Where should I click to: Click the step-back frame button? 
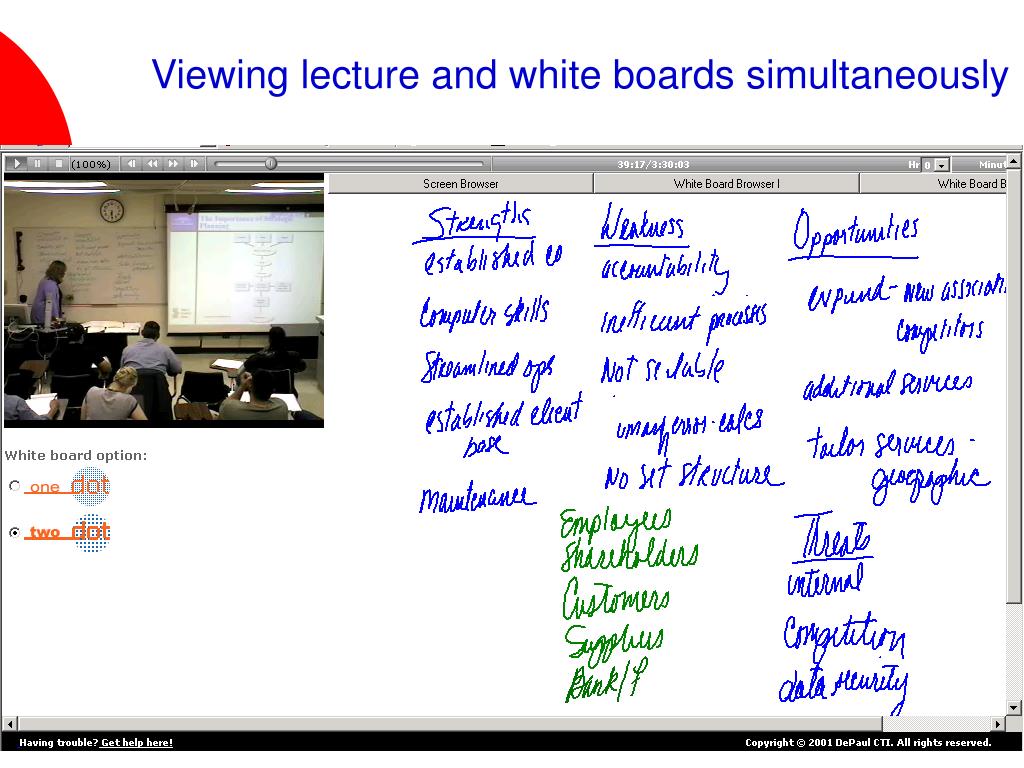point(131,163)
